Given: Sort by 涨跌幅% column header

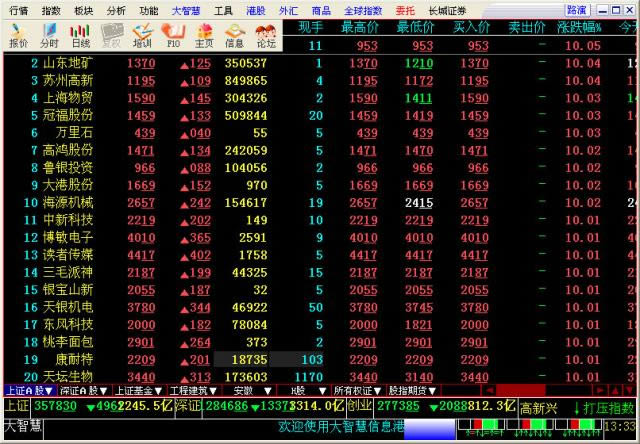Looking at the screenshot, I should [580, 28].
